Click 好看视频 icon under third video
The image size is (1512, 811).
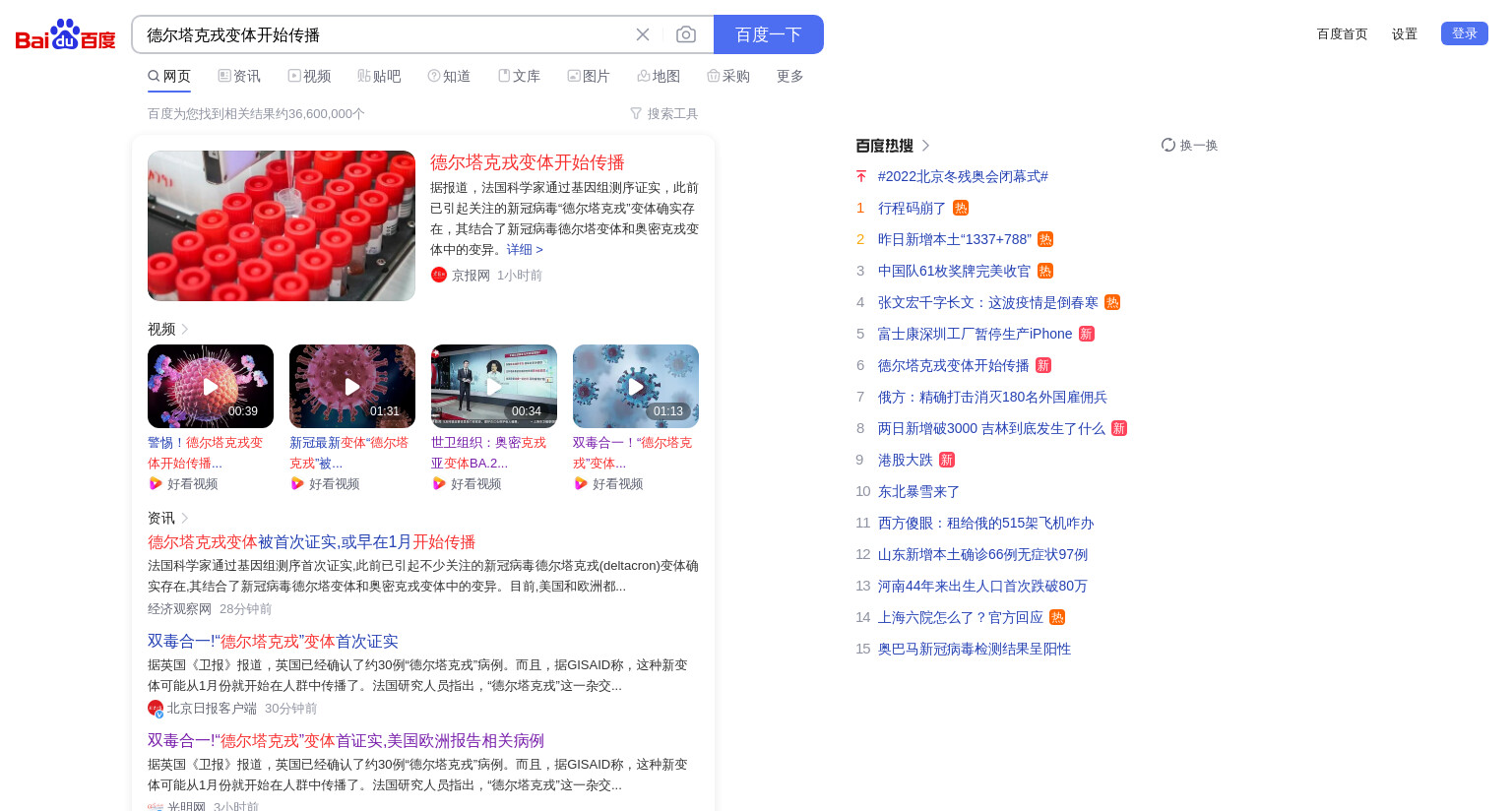tap(439, 483)
